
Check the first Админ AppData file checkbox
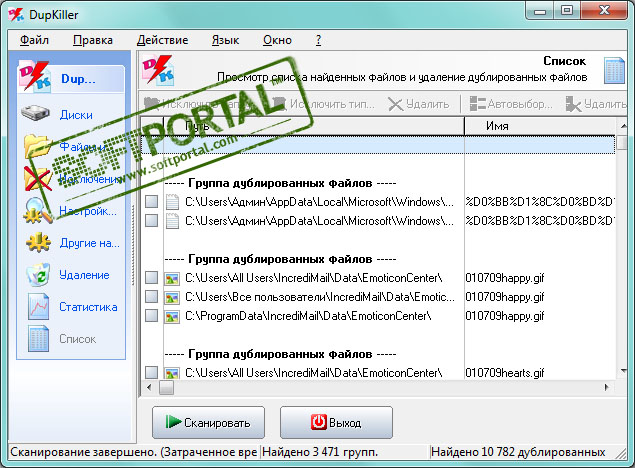(151, 202)
